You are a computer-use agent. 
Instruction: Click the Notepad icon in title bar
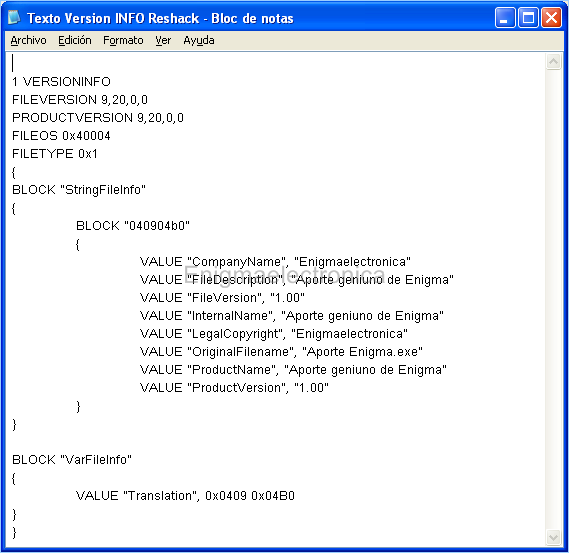click(x=14, y=17)
